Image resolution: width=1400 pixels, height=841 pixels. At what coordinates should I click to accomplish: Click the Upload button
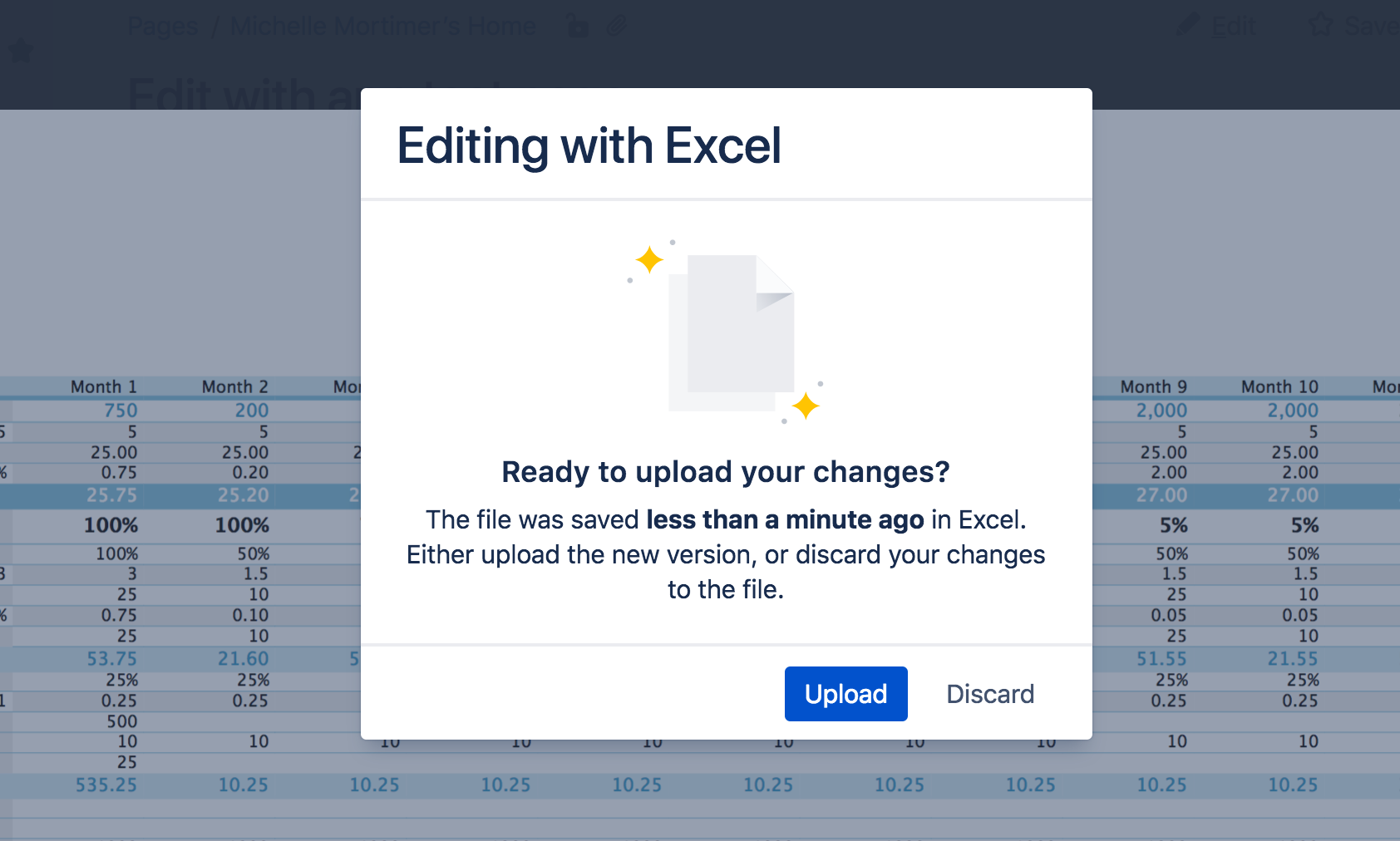845,694
